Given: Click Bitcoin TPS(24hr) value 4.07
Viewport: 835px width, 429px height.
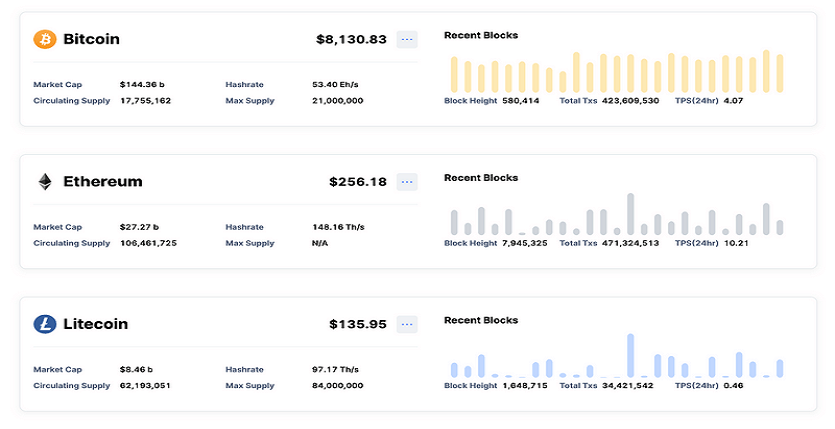Looking at the screenshot, I should [733, 101].
